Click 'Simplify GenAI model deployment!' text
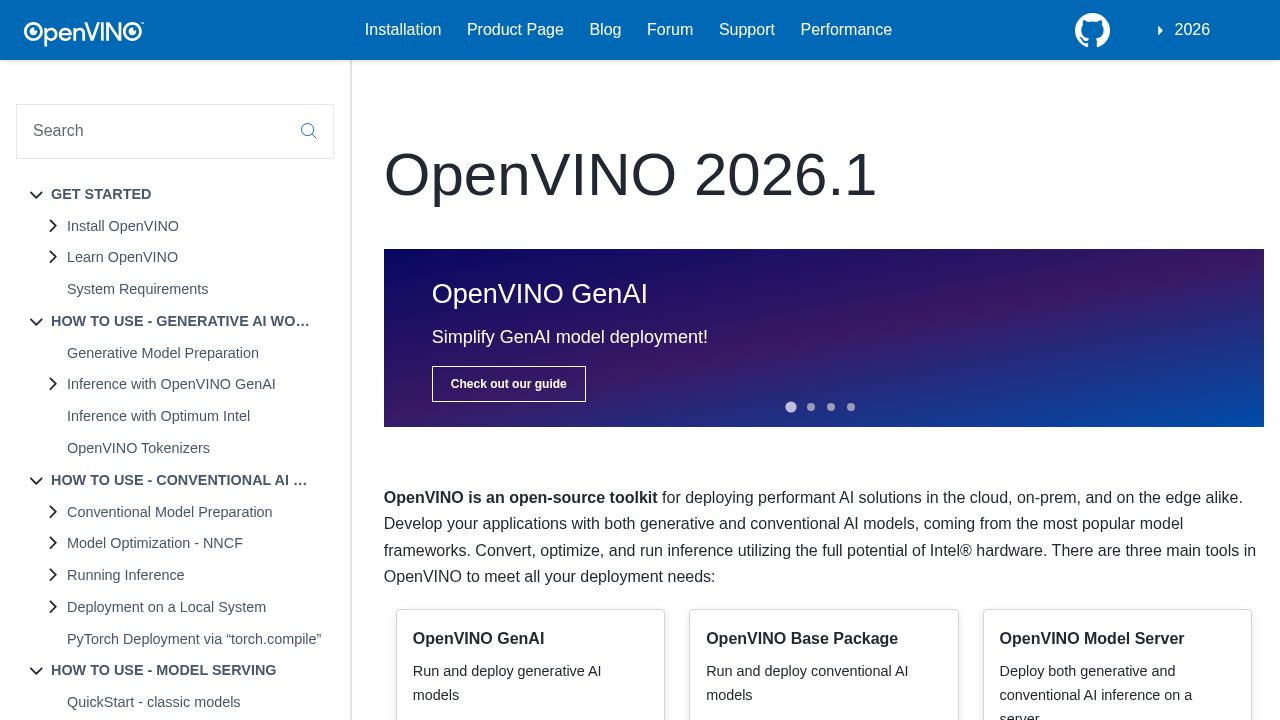This screenshot has width=1280, height=720. pos(570,337)
